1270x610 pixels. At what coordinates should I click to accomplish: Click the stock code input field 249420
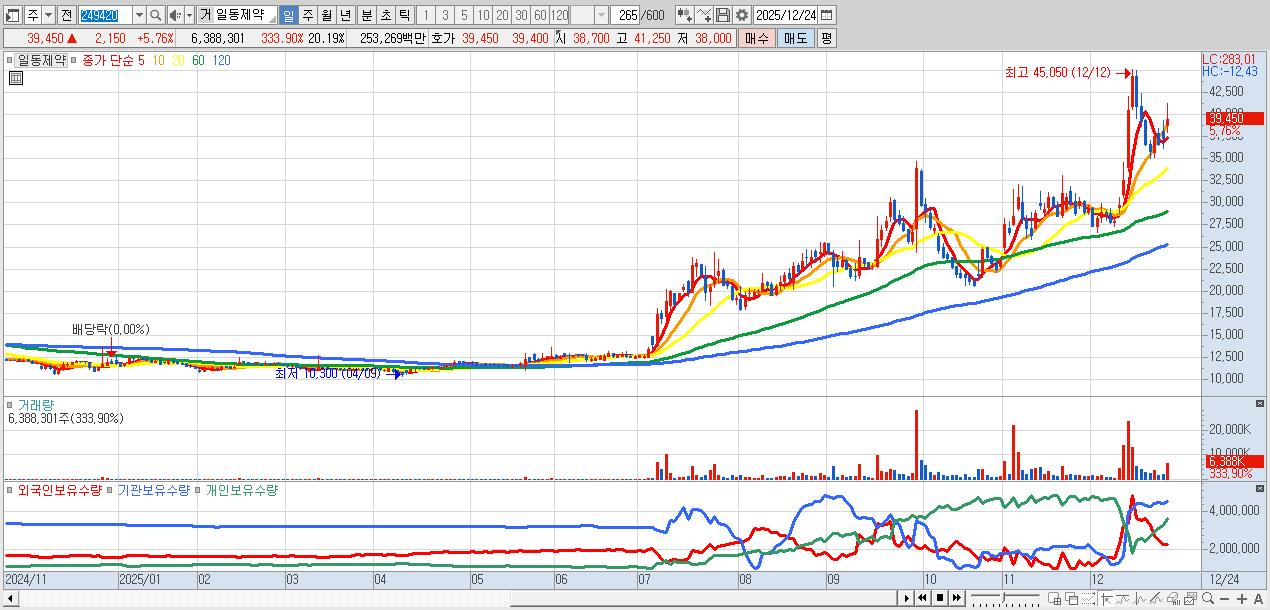pyautogui.click(x=105, y=15)
